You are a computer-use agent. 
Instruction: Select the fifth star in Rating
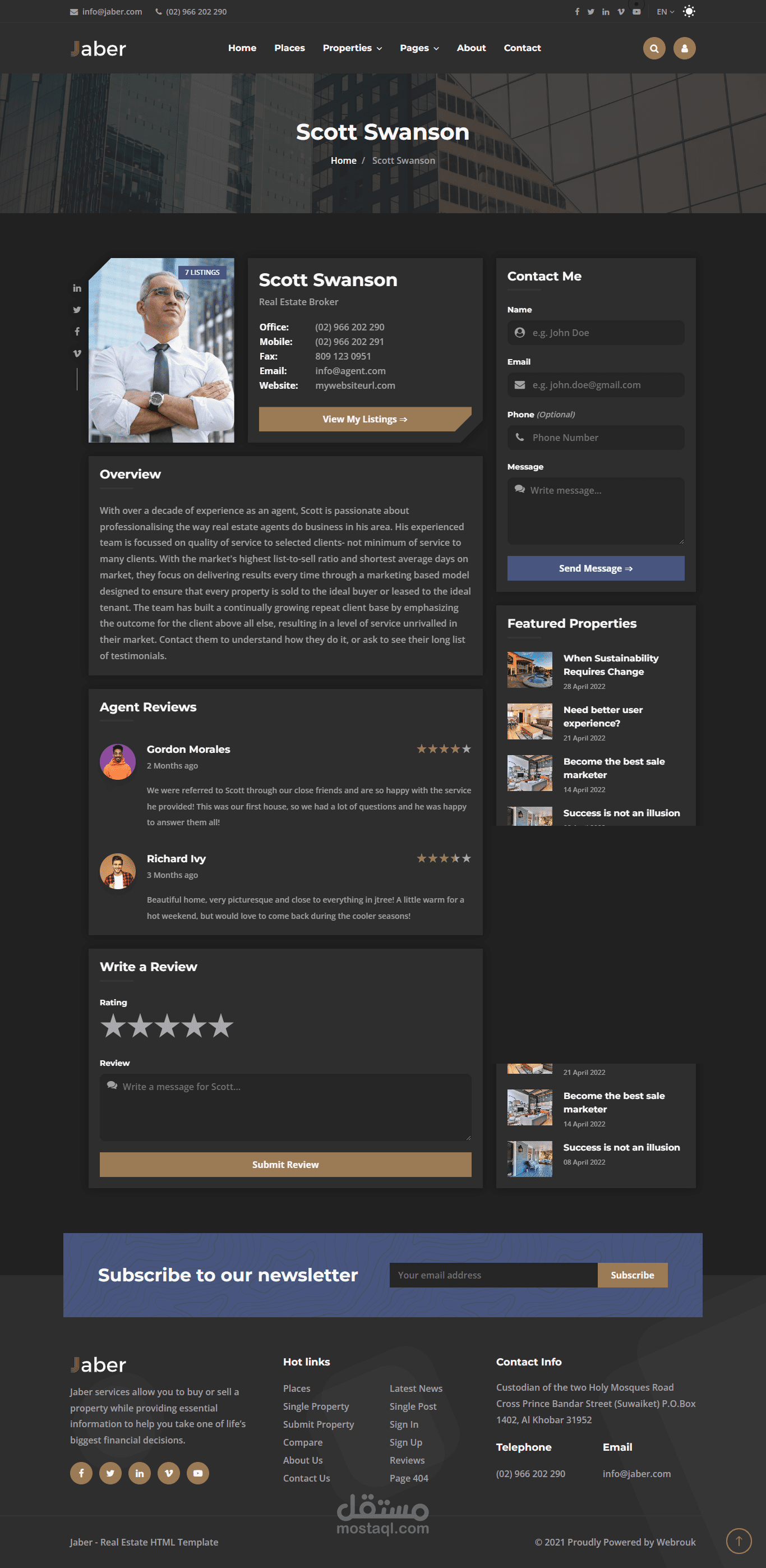click(x=221, y=1026)
